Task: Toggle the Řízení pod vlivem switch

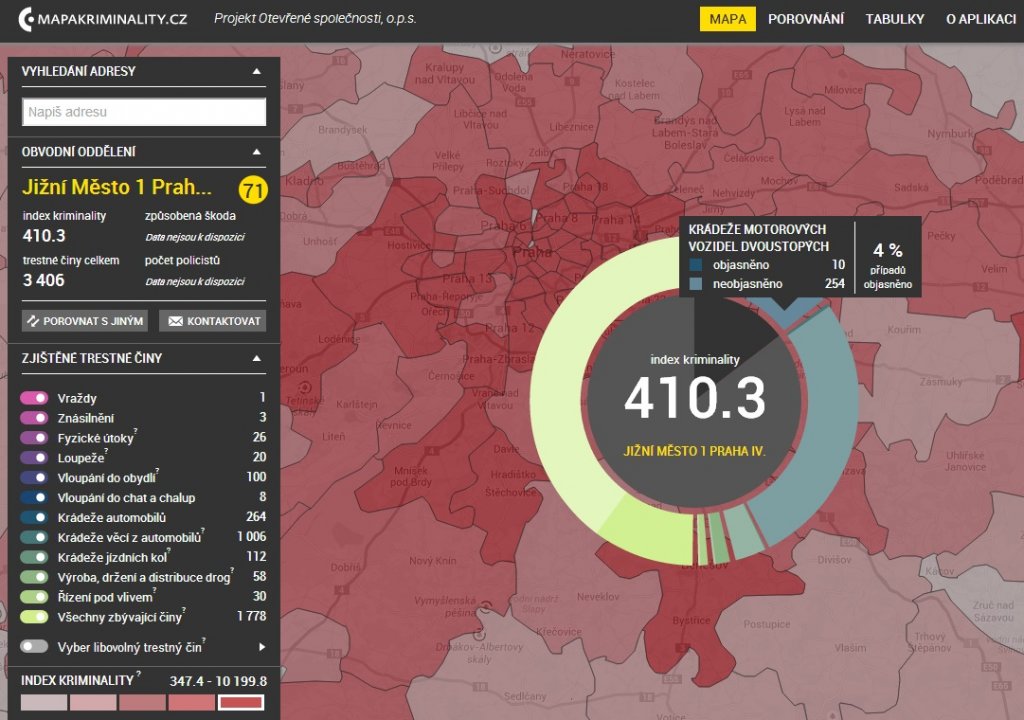Action: pos(34,597)
